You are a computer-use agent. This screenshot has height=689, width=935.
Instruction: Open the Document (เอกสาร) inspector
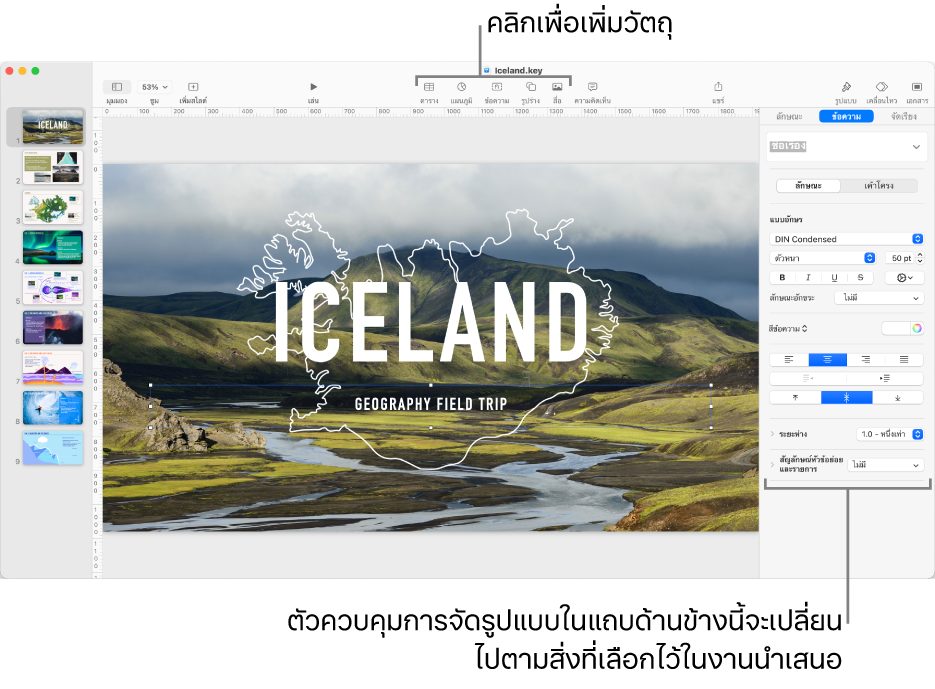click(x=917, y=87)
